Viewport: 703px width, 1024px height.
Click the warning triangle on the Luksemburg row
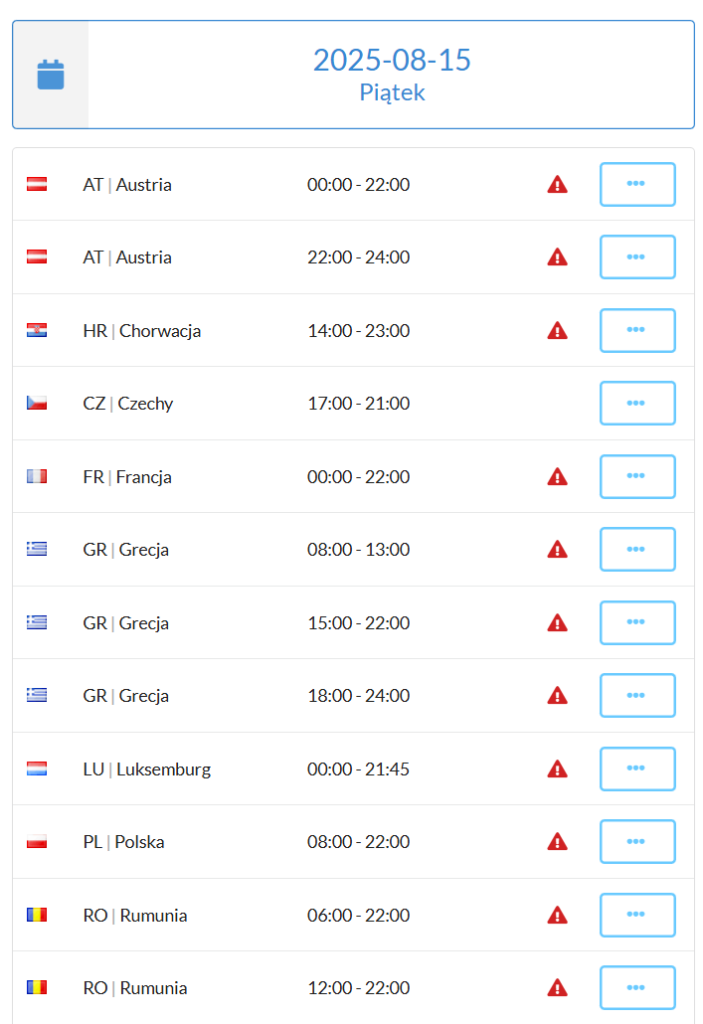[557, 769]
